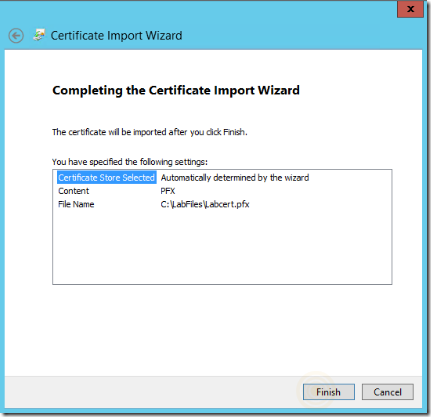Click the Certificate Import Wizard window title
The image size is (431, 417).
(x=116, y=35)
